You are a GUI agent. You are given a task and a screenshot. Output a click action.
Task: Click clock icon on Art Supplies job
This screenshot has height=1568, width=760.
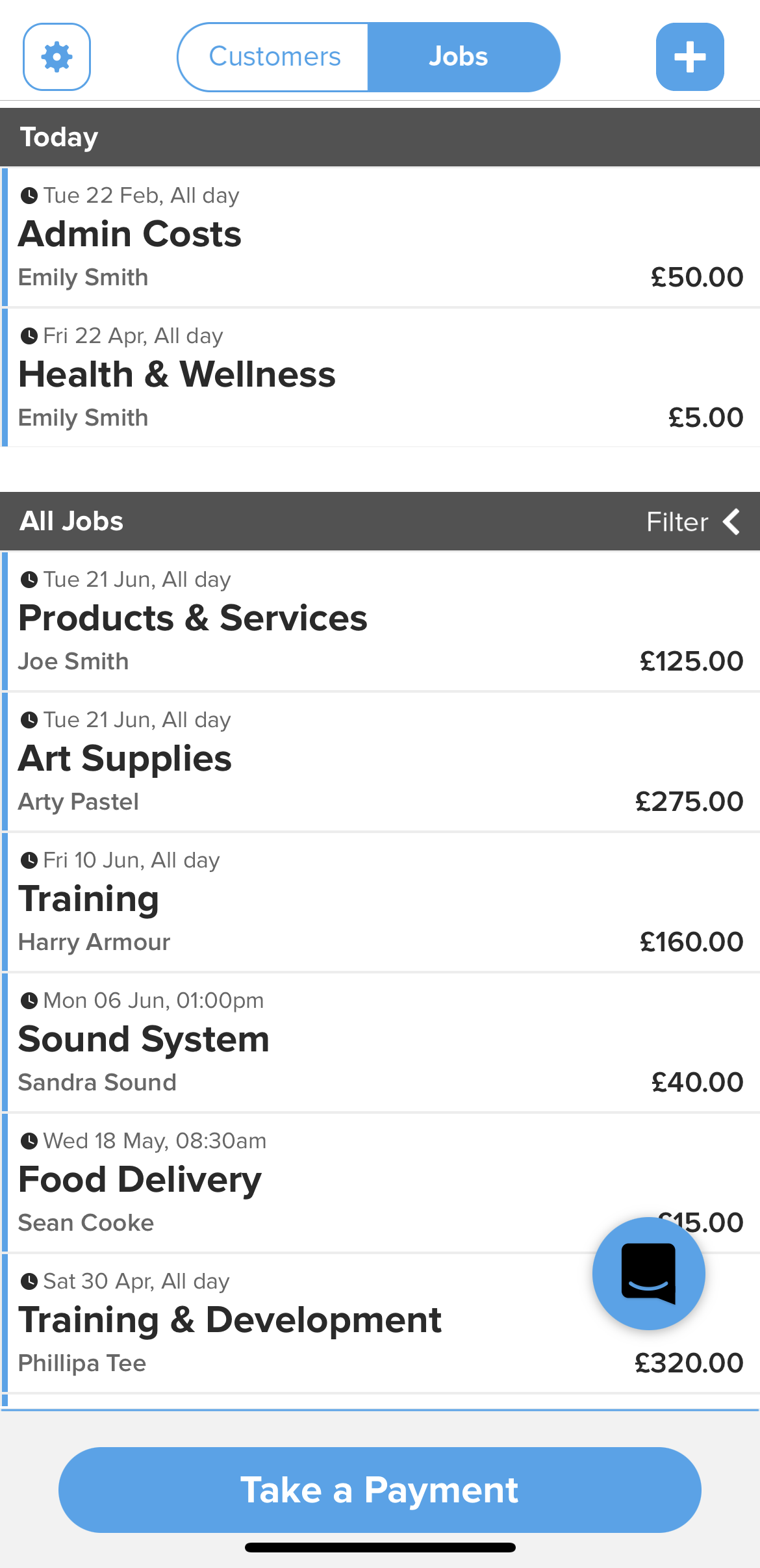click(x=29, y=720)
